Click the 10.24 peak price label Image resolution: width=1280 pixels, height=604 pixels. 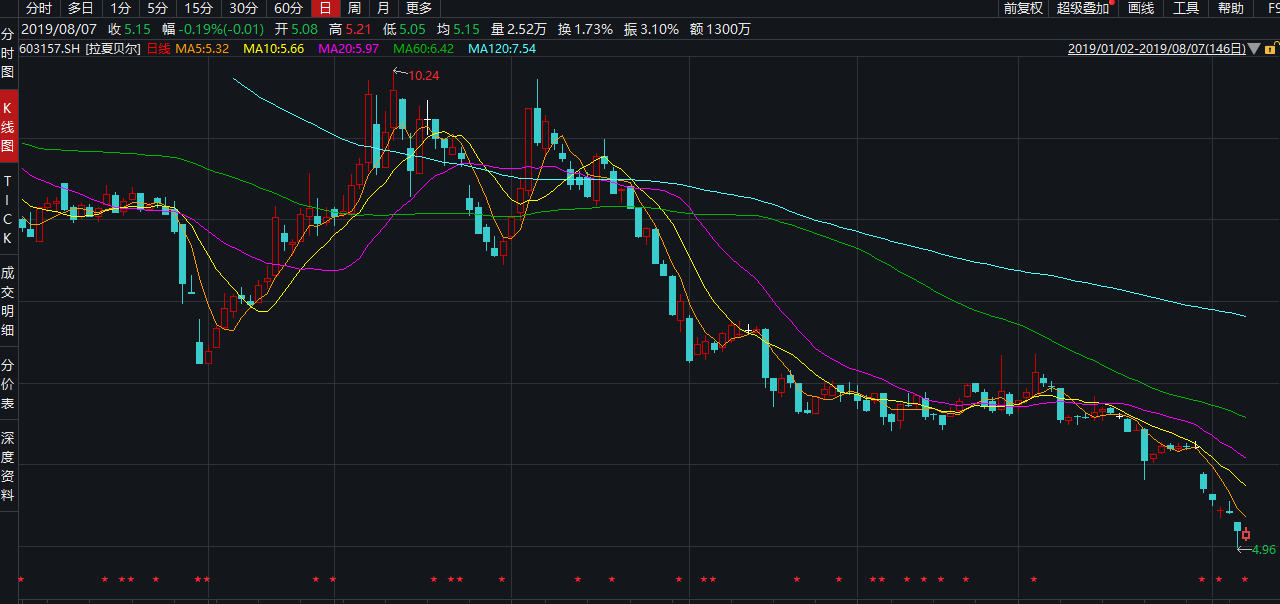[x=424, y=75]
